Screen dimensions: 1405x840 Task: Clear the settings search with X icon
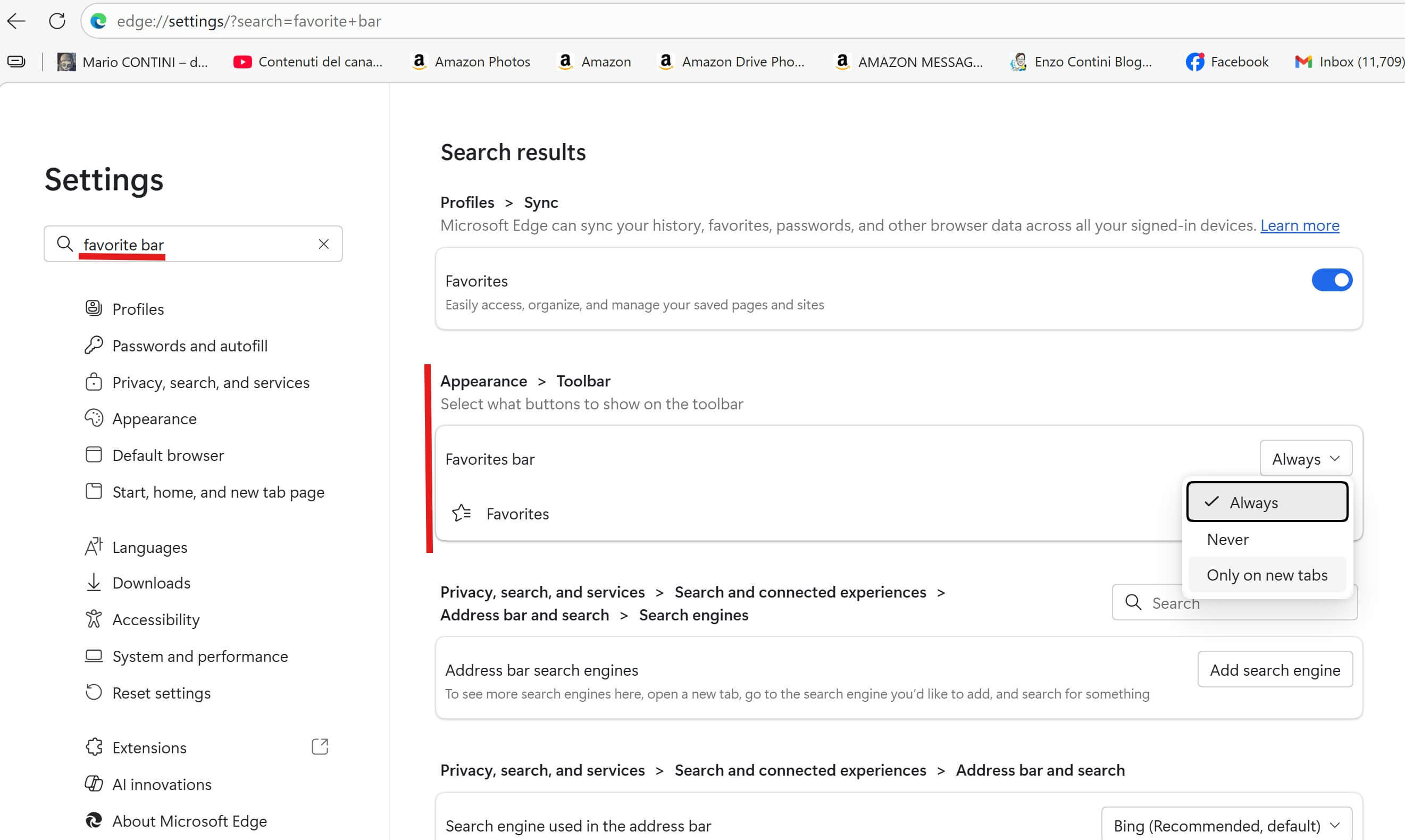(323, 244)
